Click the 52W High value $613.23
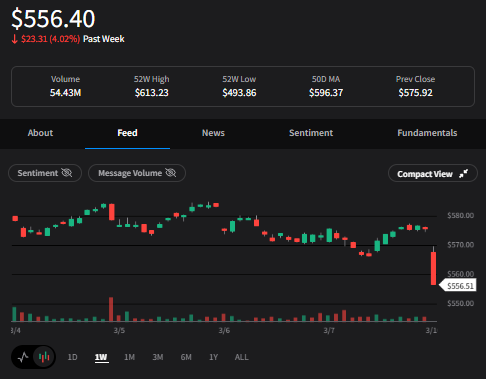The width and height of the screenshot is (486, 379). coord(152,93)
